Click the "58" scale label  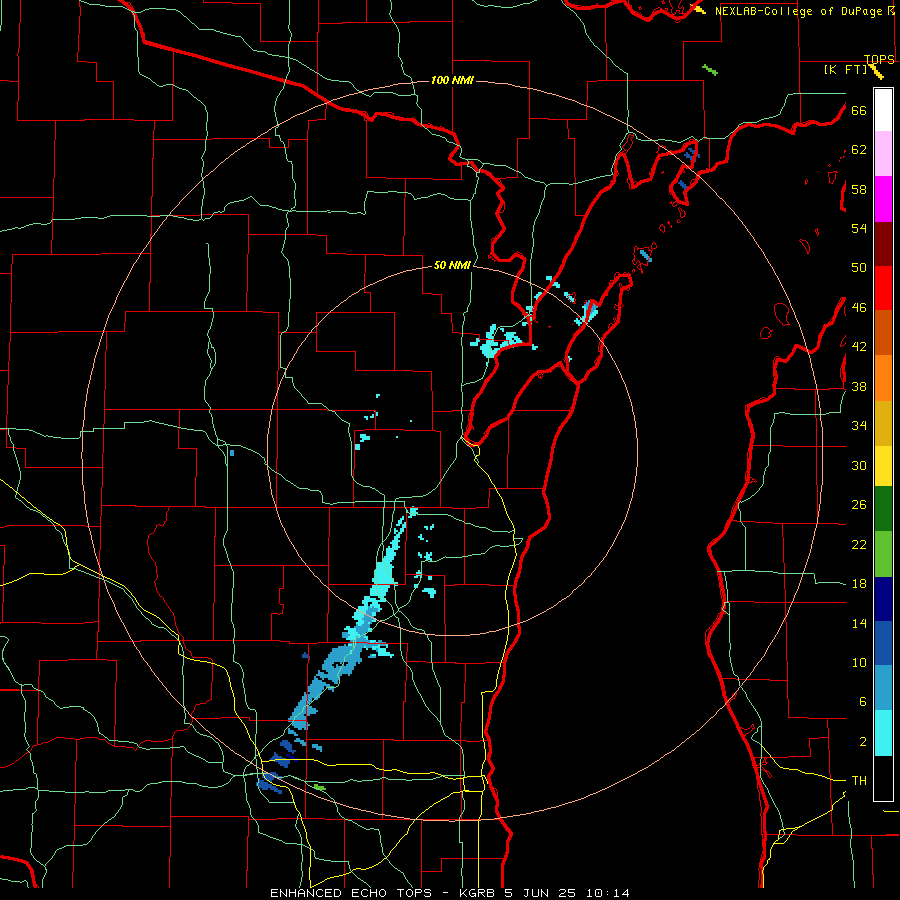(859, 189)
